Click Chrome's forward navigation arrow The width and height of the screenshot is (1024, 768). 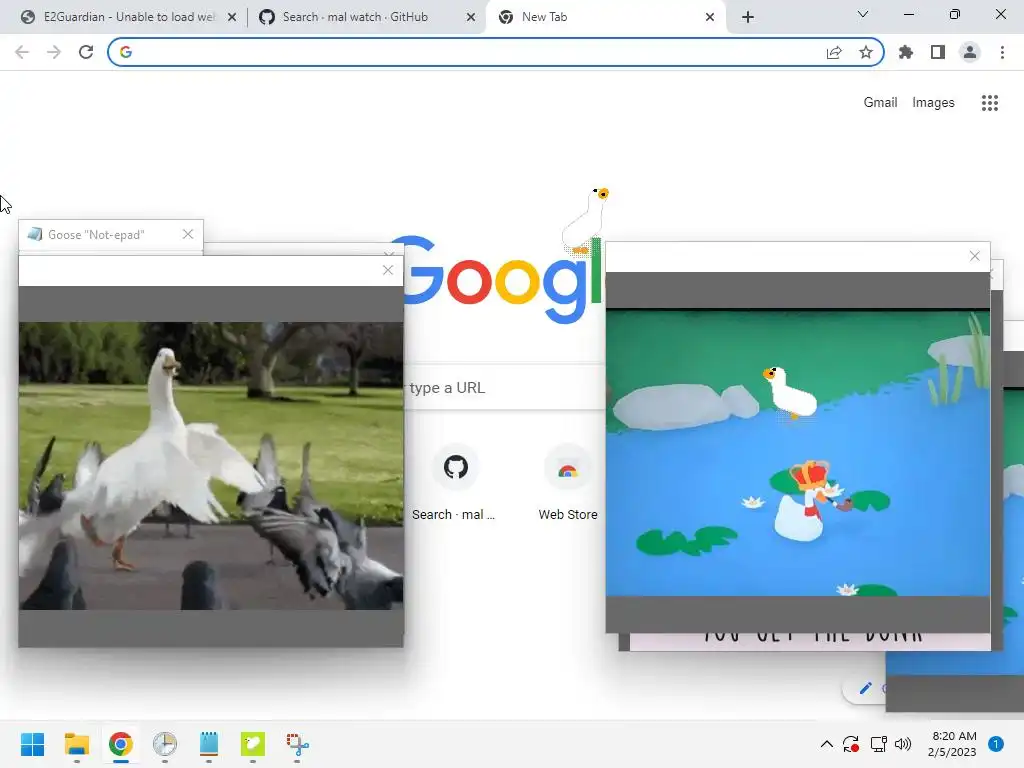[54, 52]
